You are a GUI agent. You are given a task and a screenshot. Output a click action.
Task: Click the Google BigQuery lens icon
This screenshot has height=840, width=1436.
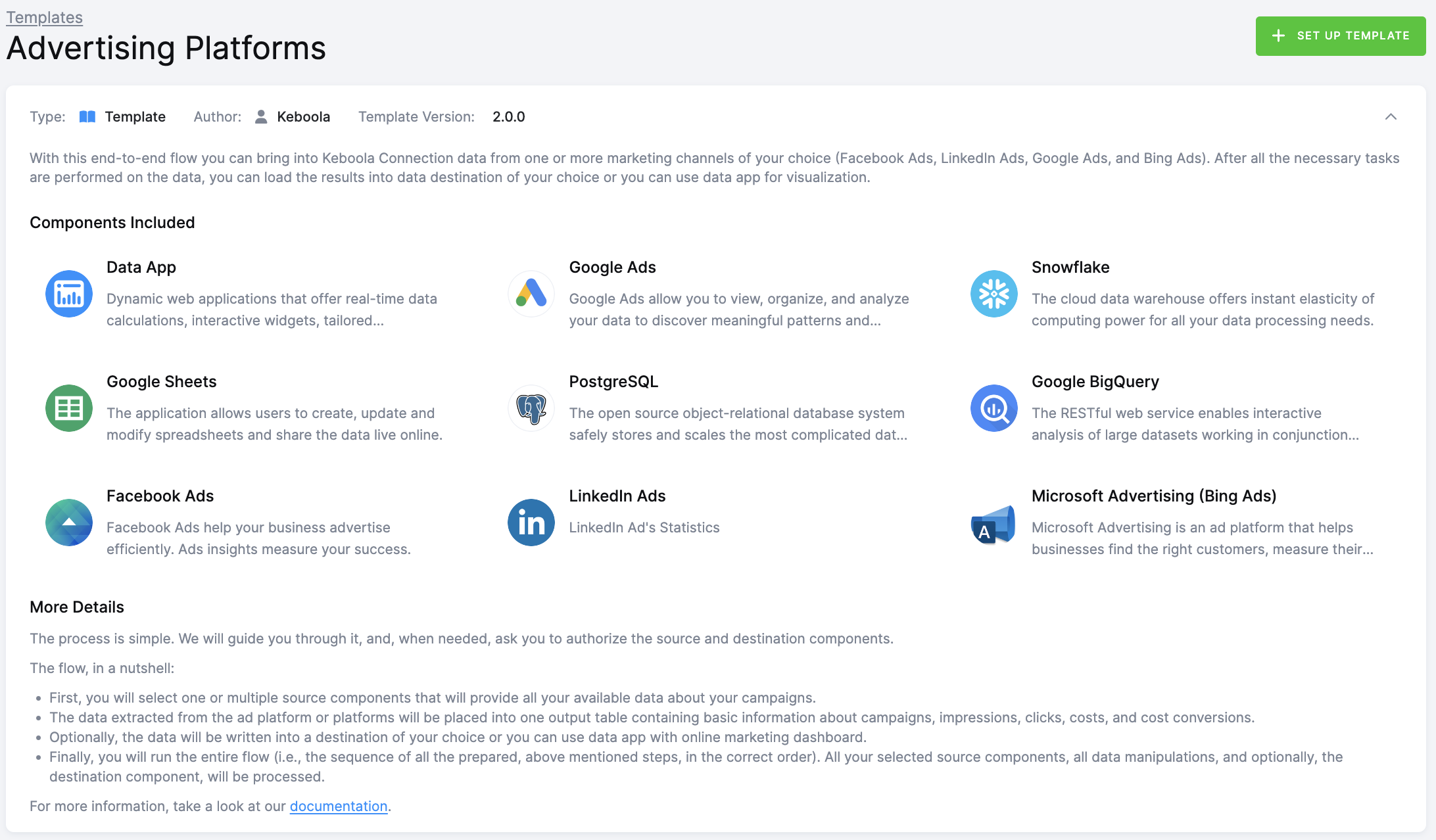(x=993, y=408)
